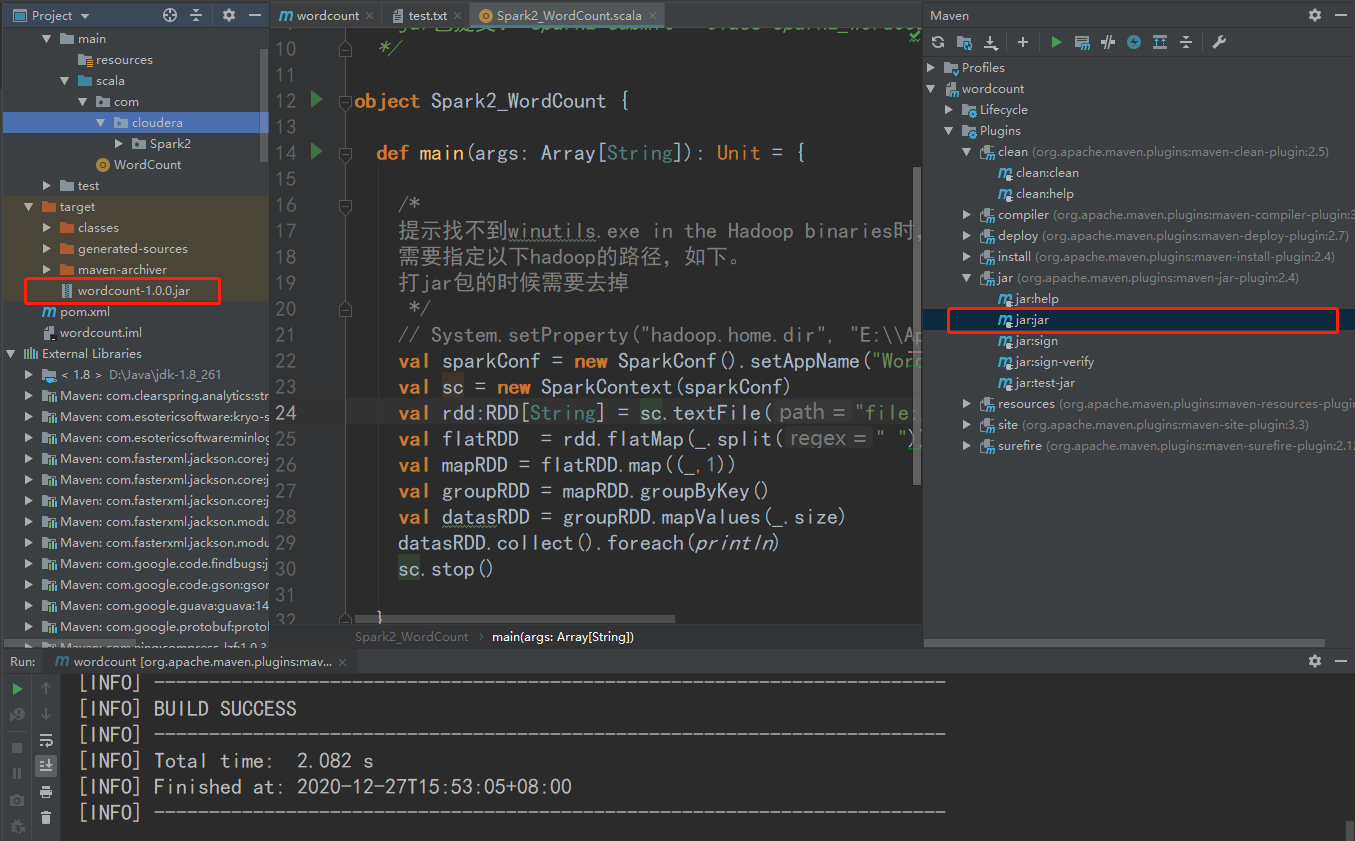Viewport: 1355px width, 841px height.
Task: Click Spark2_WordCount breadcrumb
Action: tap(411, 637)
